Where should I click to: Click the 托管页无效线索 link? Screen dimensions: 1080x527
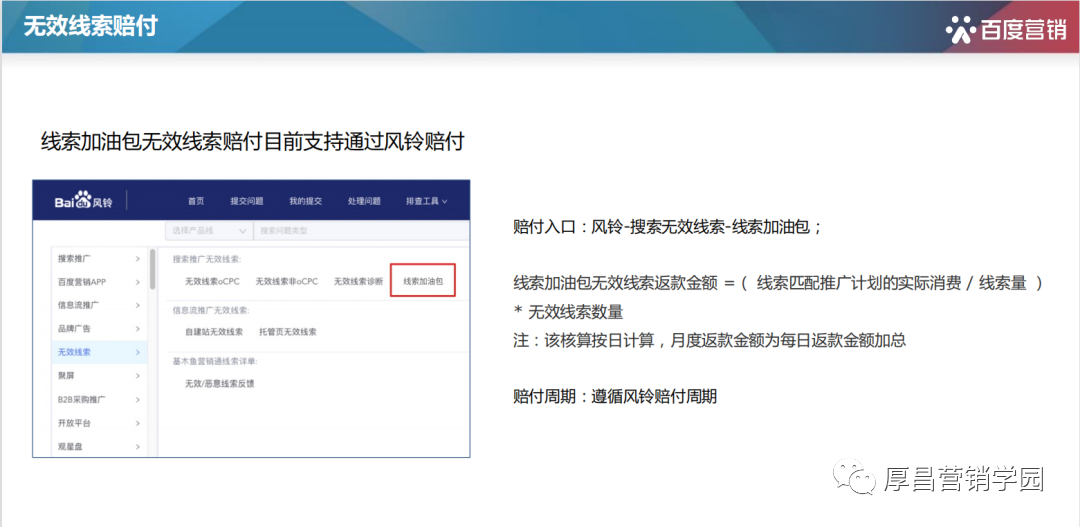[288, 332]
